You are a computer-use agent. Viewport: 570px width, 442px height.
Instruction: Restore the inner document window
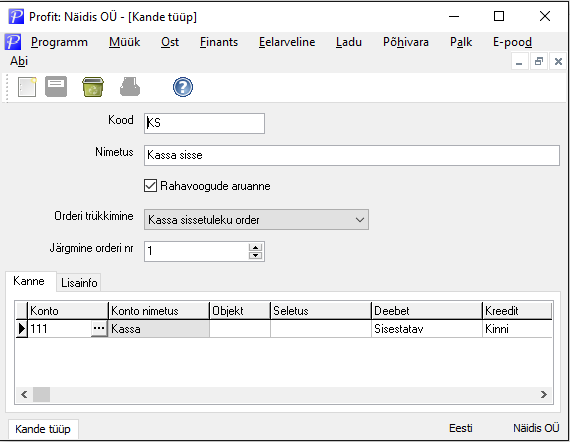(539, 62)
